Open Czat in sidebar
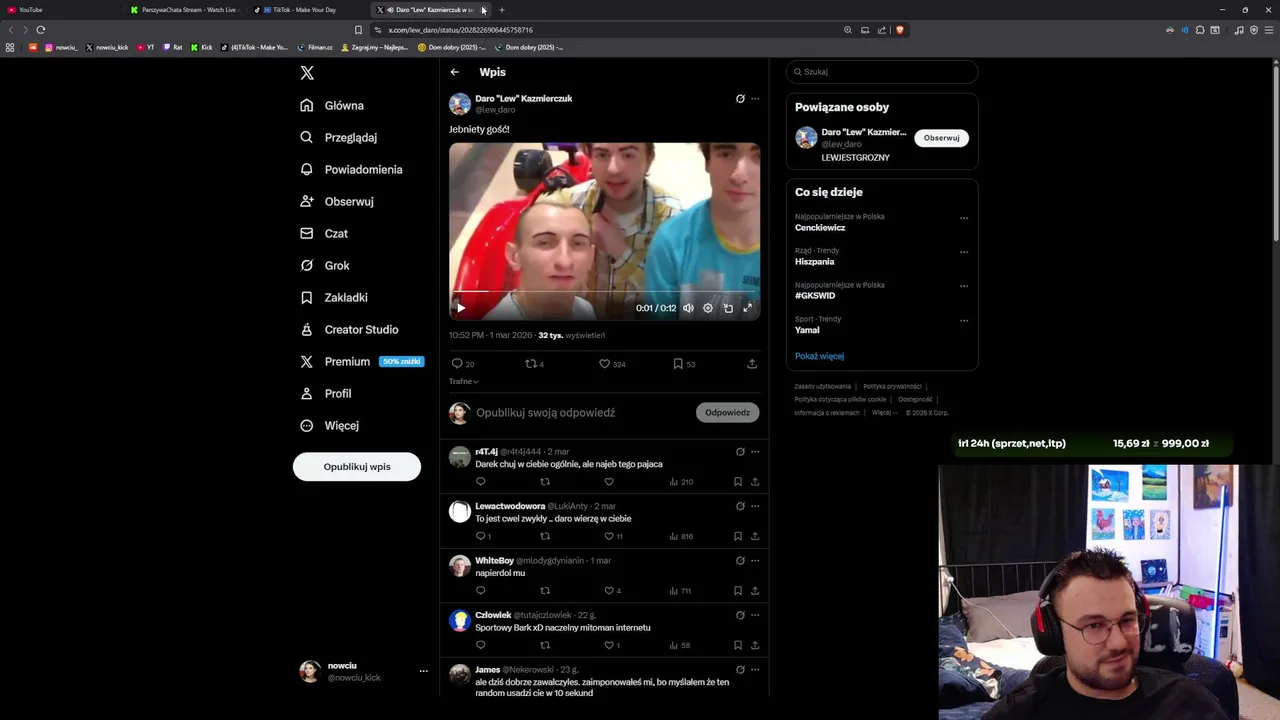The height and width of the screenshot is (720, 1280). point(324,233)
